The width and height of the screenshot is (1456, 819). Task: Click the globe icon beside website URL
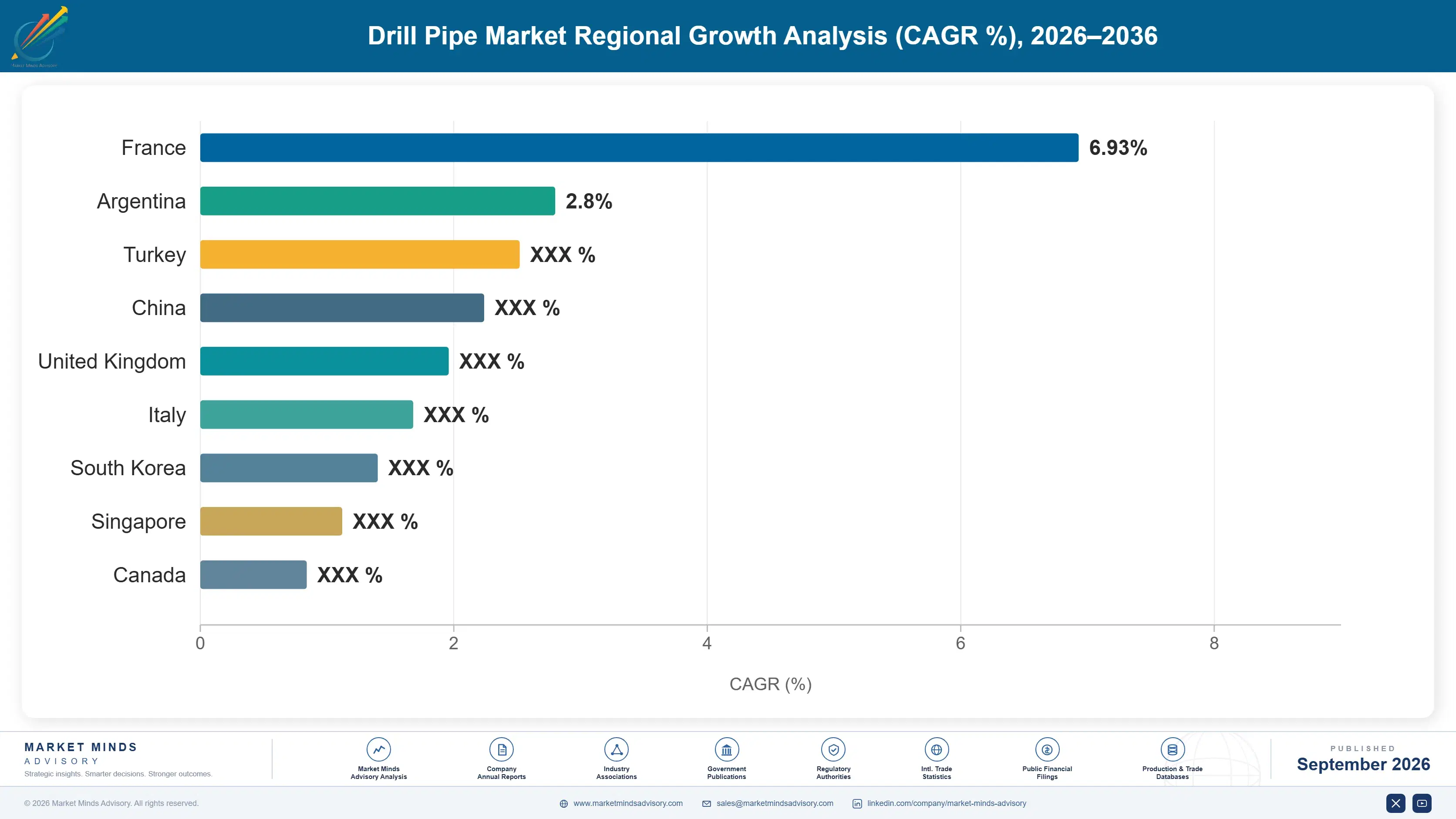(x=563, y=804)
